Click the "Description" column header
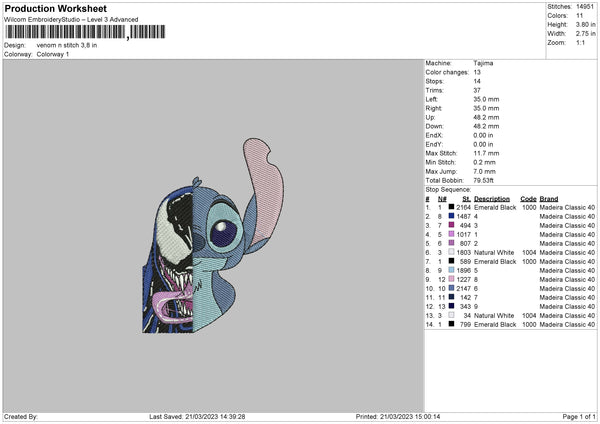Viewport: 600px width, 424px height. (x=492, y=199)
